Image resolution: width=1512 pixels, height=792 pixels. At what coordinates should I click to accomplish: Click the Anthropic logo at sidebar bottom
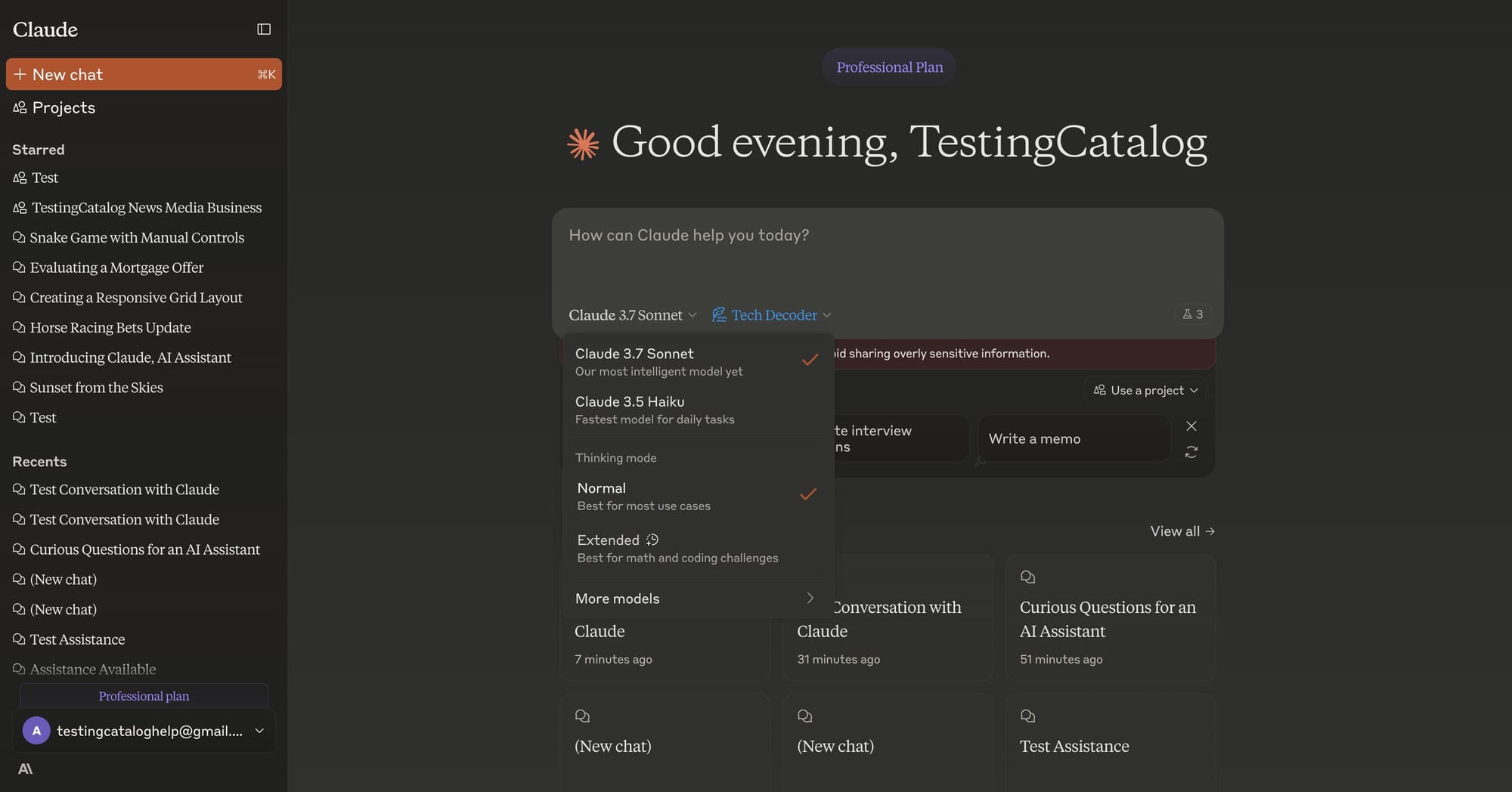pyautogui.click(x=25, y=769)
